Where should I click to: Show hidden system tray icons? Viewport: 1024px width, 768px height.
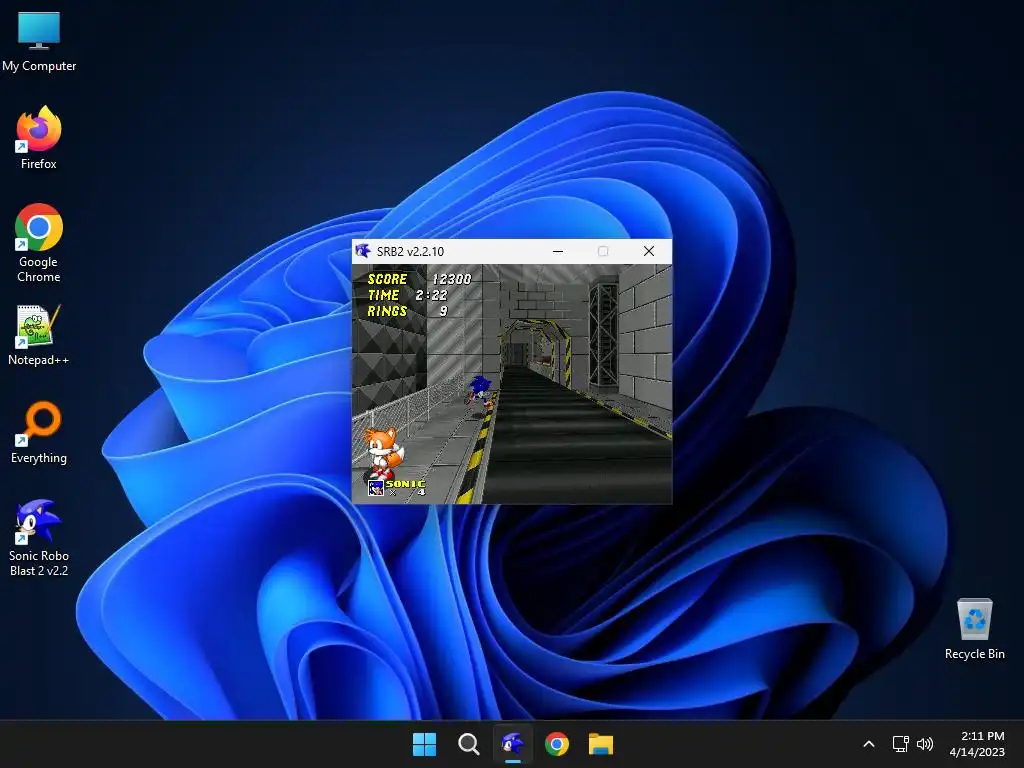coord(869,744)
